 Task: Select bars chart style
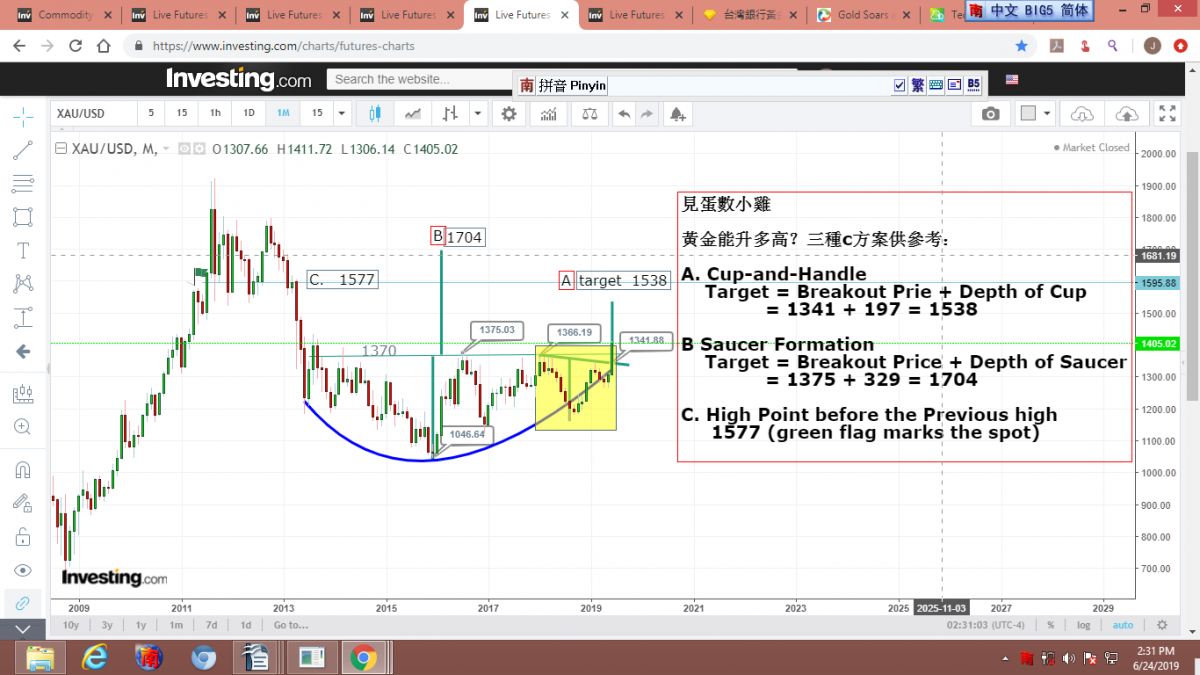pos(450,114)
